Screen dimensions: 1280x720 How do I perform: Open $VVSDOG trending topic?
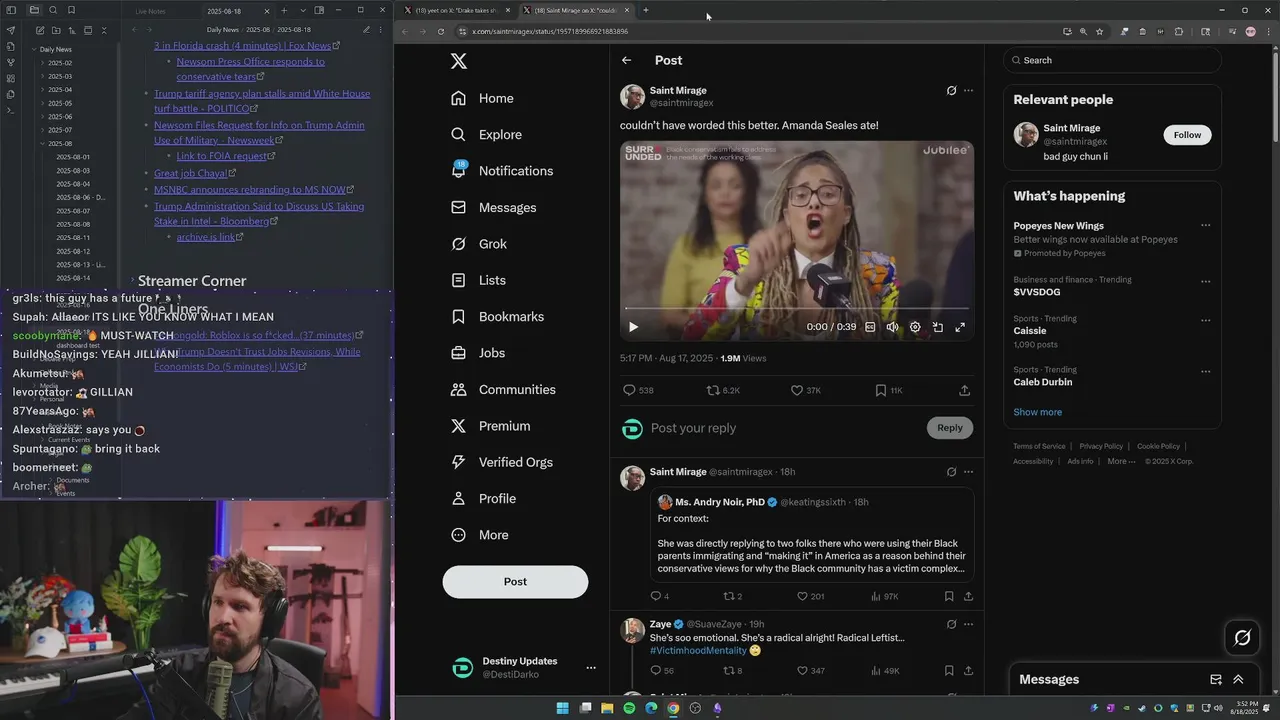point(1036,292)
